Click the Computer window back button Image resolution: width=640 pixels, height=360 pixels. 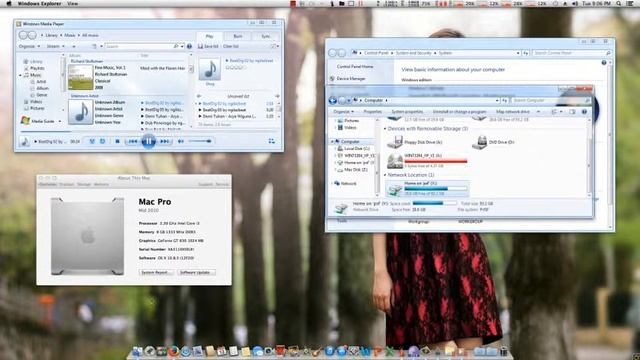333,100
